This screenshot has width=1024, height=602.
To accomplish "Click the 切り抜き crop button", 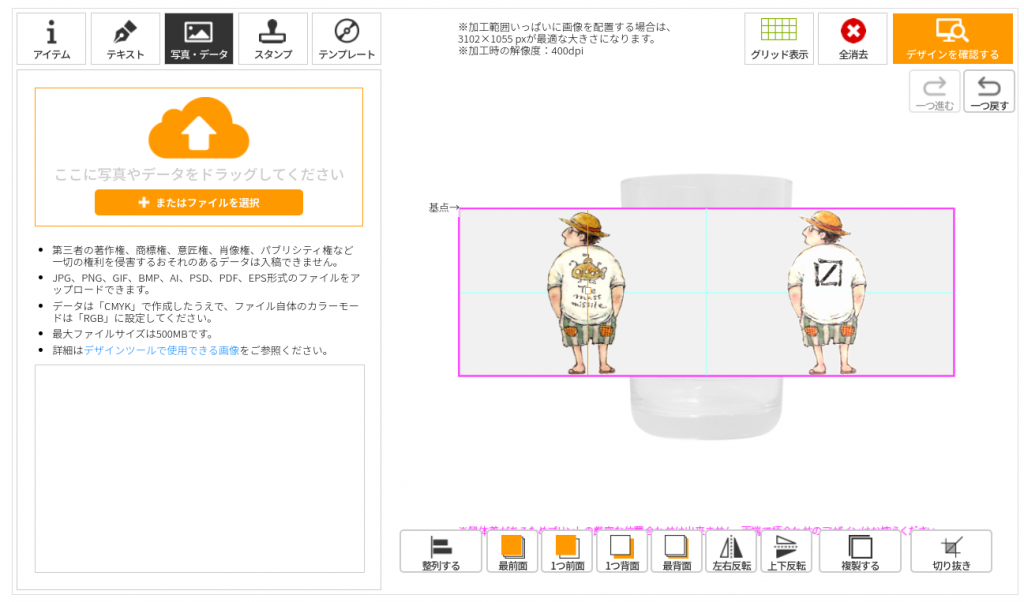I will 952,552.
